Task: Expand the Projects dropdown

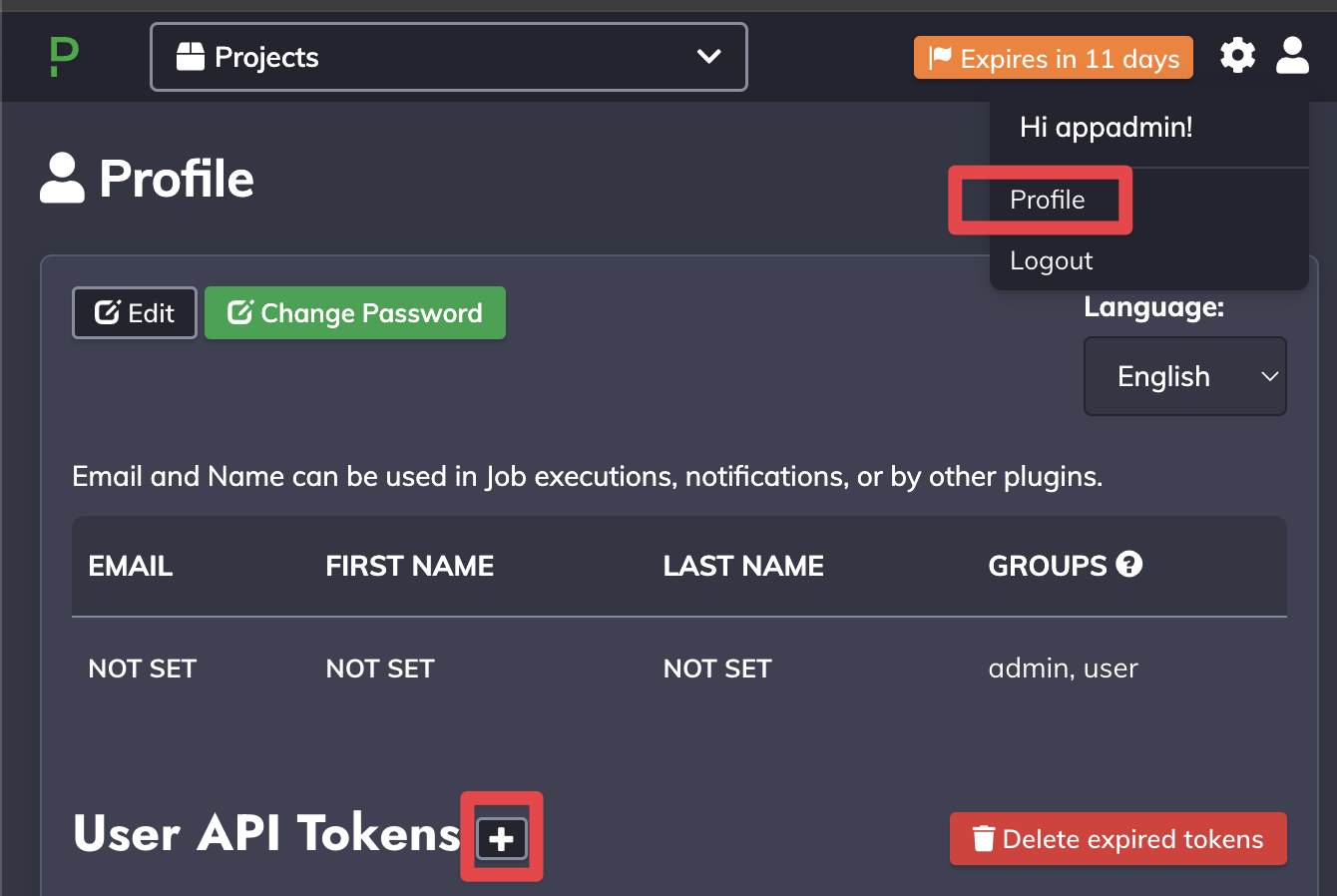Action: tap(449, 57)
